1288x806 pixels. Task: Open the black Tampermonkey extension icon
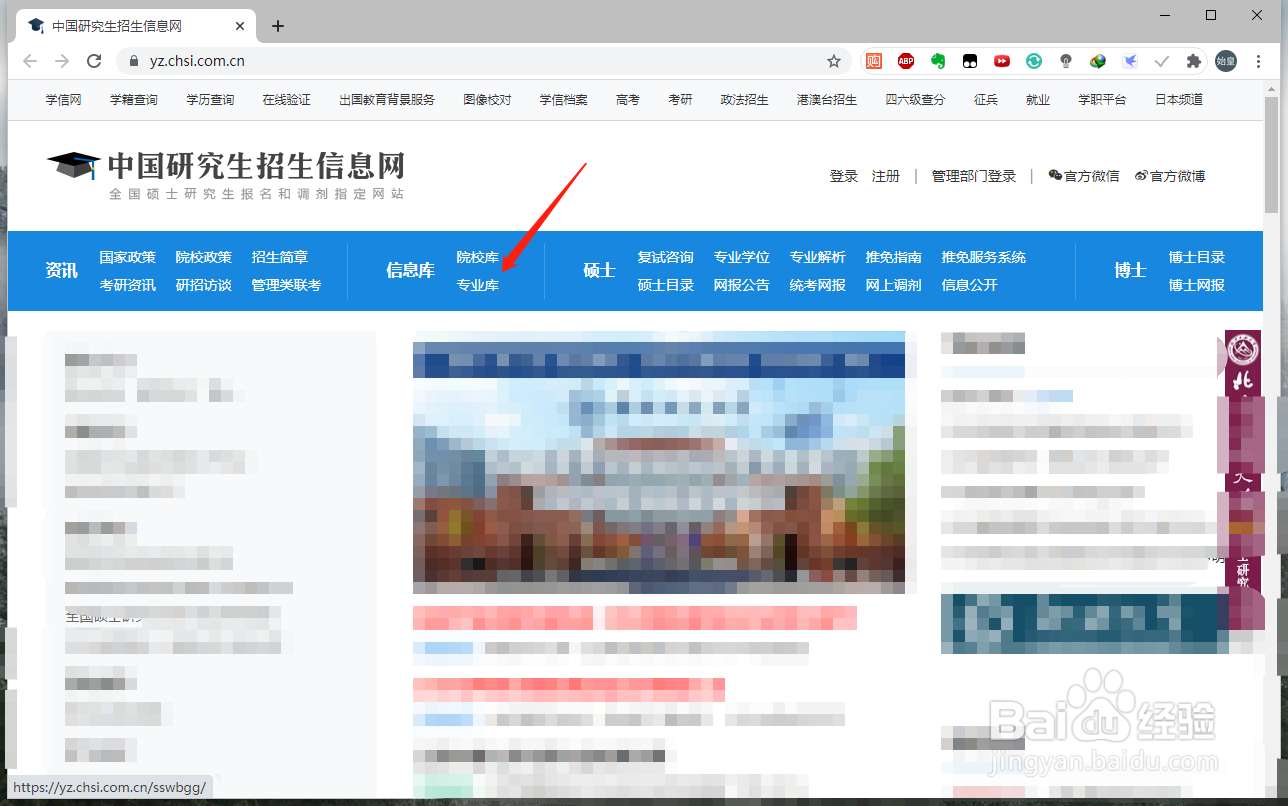pos(970,61)
